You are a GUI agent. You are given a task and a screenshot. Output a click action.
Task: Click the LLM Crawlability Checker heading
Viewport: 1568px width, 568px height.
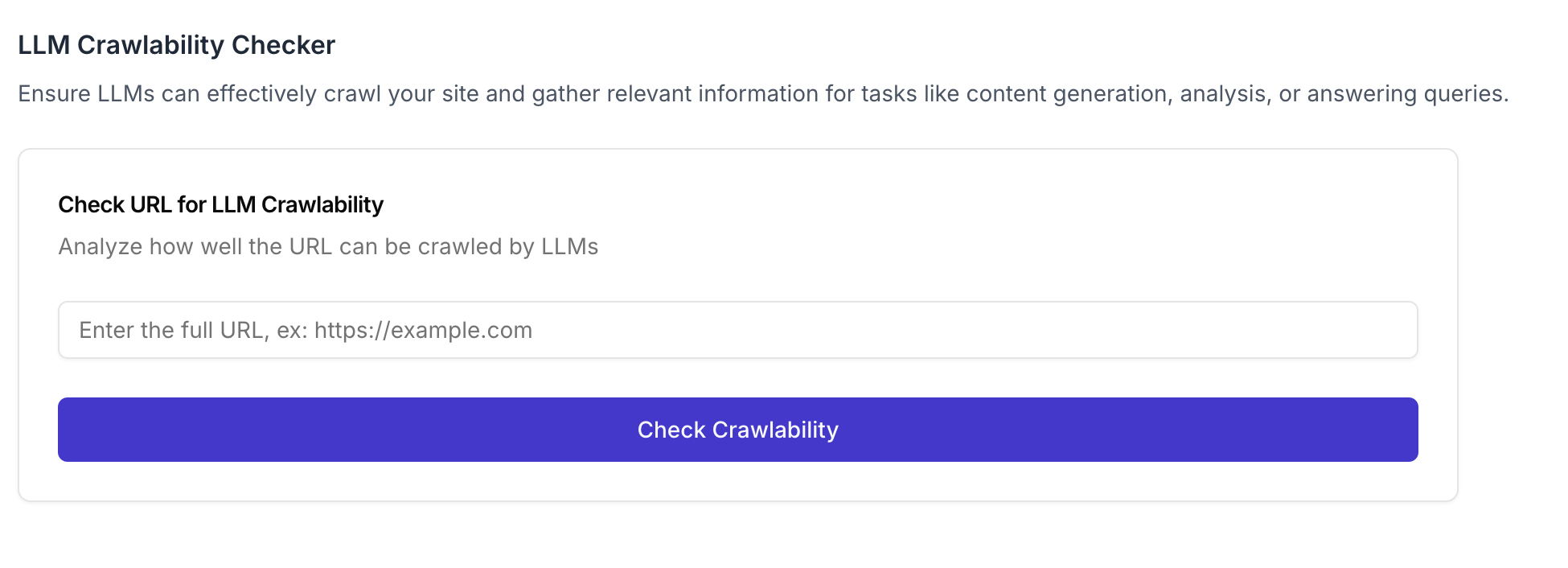[x=176, y=45]
